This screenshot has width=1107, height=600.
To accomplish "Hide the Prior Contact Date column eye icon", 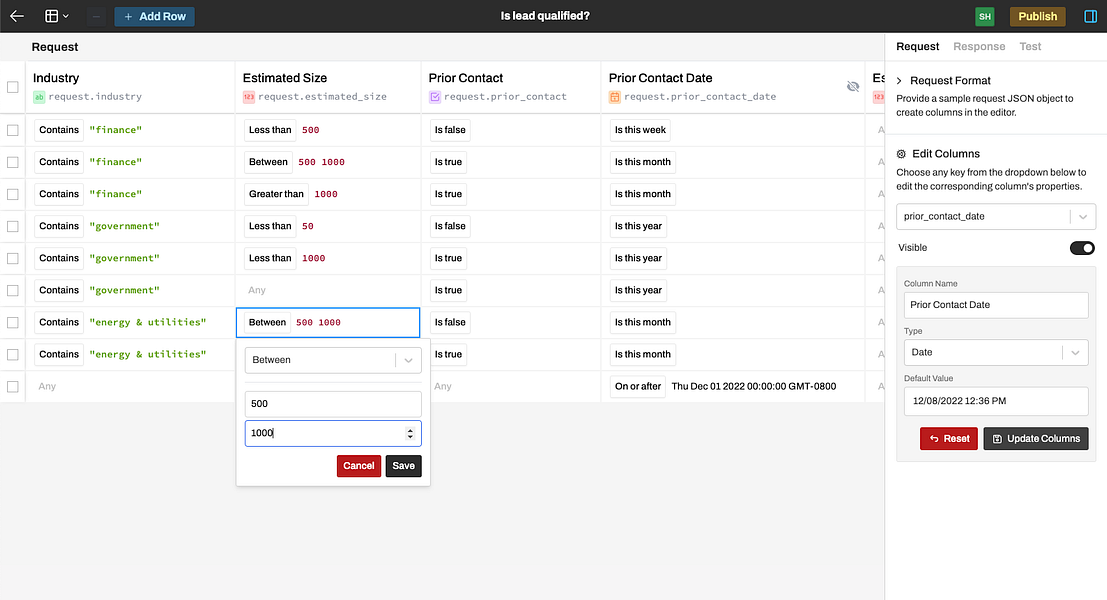I will click(853, 86).
